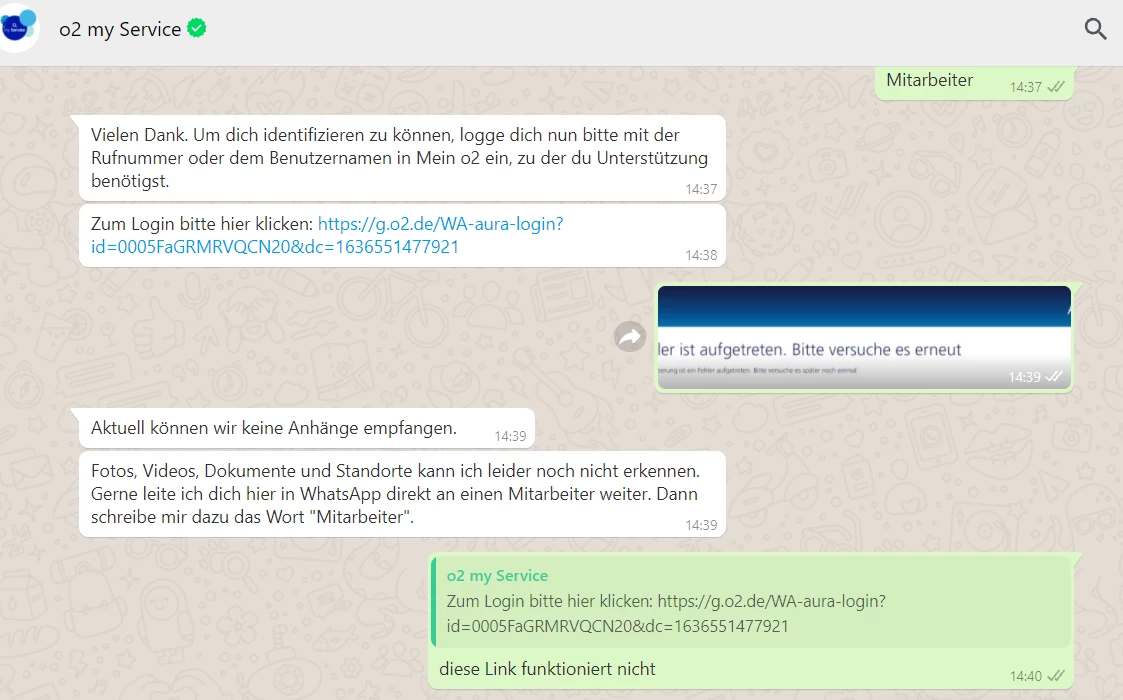Click read-receipt checkmarks on the 14:40 message
The height and width of the screenshot is (700, 1123).
[1056, 676]
